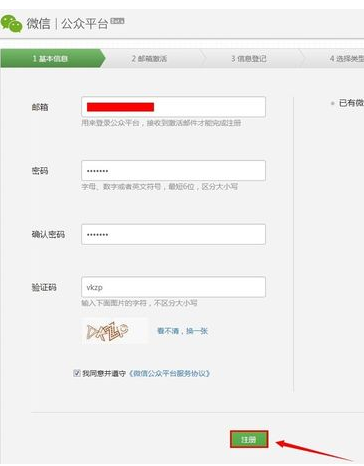
Task: Refresh captcha via 看不清，换一张 link
Action: (182, 331)
